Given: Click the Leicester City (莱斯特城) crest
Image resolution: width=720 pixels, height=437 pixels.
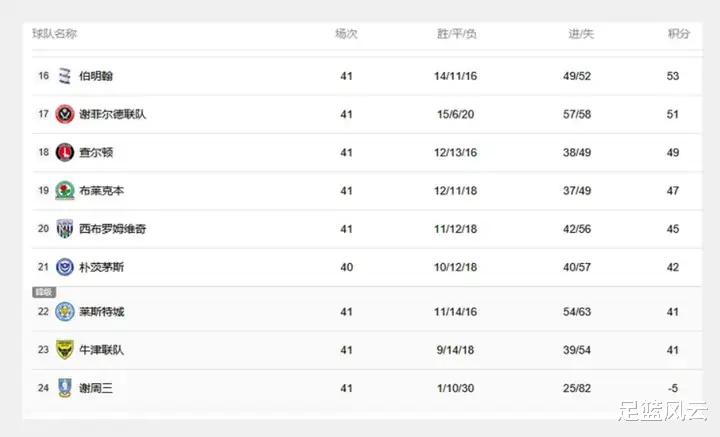Looking at the screenshot, I should (65, 311).
